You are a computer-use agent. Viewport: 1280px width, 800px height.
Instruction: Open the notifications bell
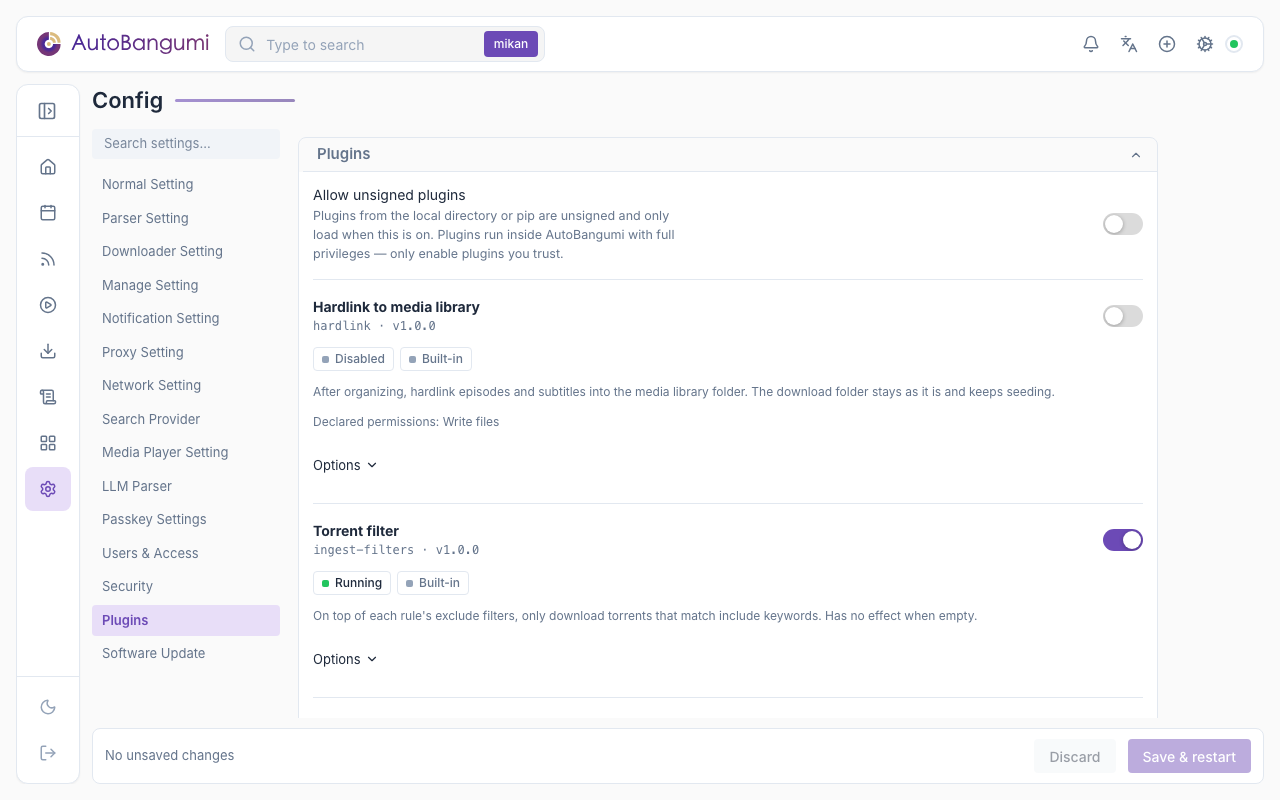1091,44
